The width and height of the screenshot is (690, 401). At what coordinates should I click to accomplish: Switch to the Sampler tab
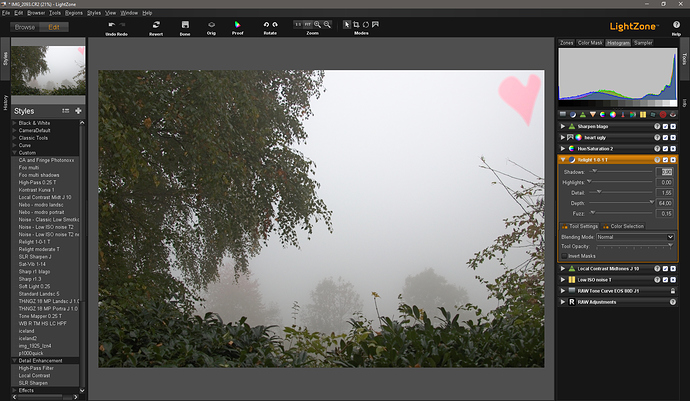point(643,43)
